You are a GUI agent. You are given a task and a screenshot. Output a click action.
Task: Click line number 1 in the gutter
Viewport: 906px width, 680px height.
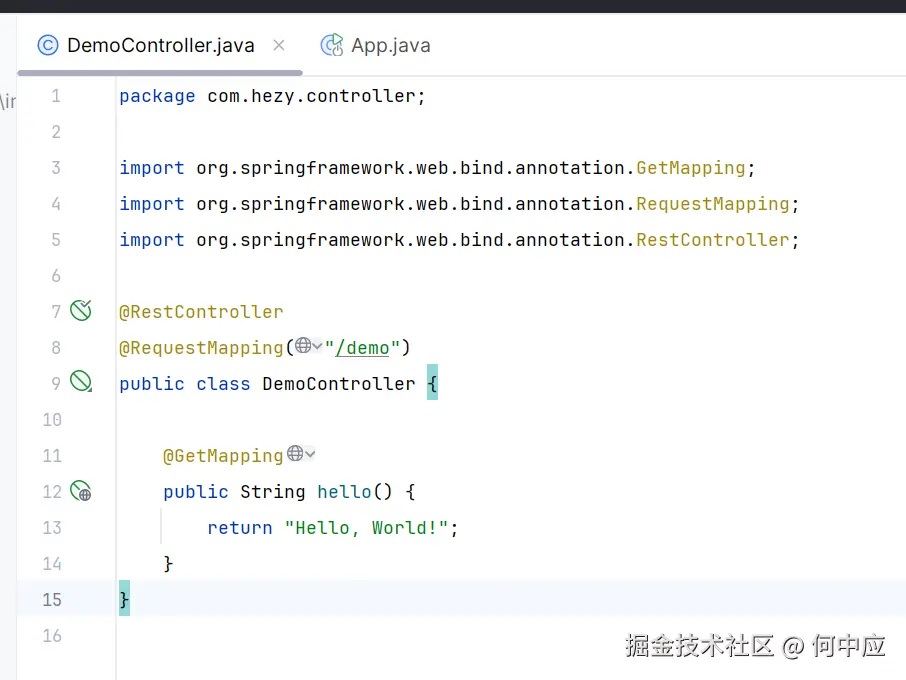(55, 96)
